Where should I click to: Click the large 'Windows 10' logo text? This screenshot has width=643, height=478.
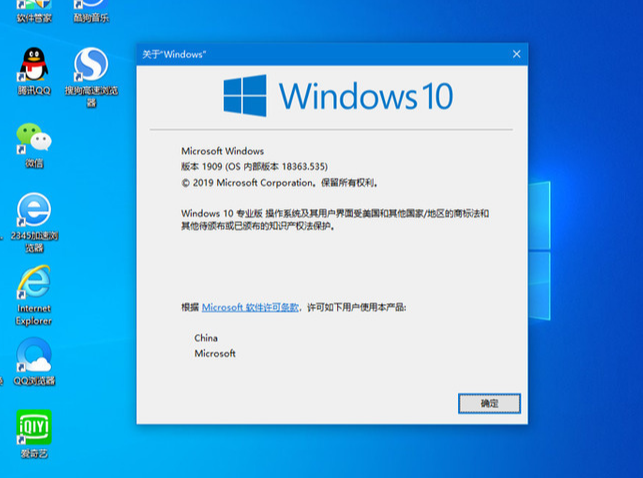[x=366, y=96]
